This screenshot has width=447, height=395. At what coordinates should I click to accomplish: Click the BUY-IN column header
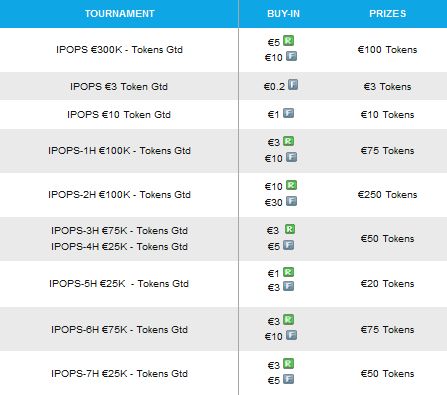tap(283, 14)
